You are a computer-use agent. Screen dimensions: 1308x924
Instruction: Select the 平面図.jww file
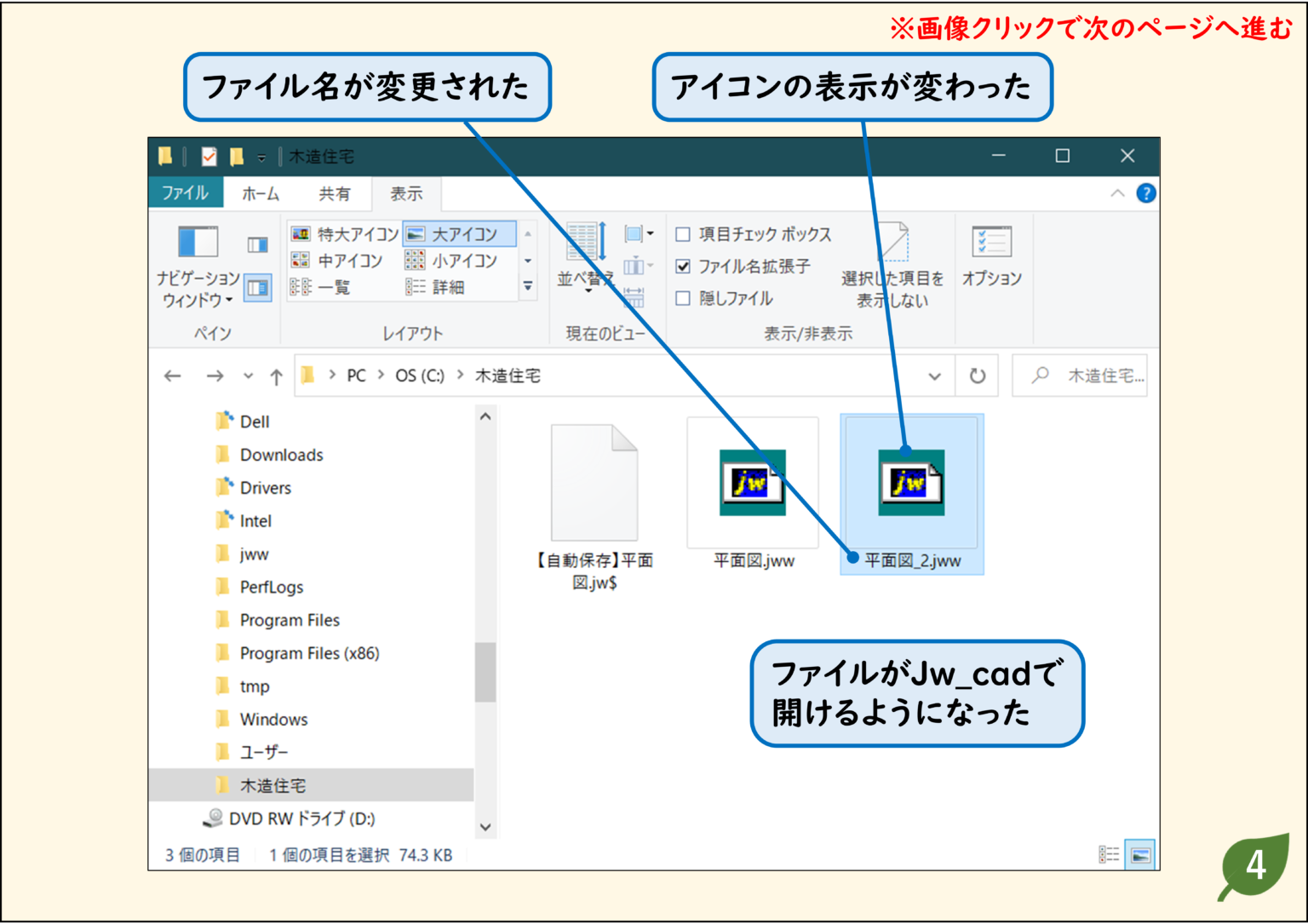tap(752, 481)
